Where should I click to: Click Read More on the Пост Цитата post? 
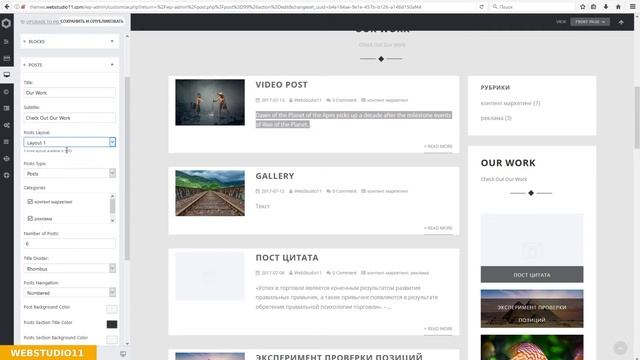click(x=438, y=329)
